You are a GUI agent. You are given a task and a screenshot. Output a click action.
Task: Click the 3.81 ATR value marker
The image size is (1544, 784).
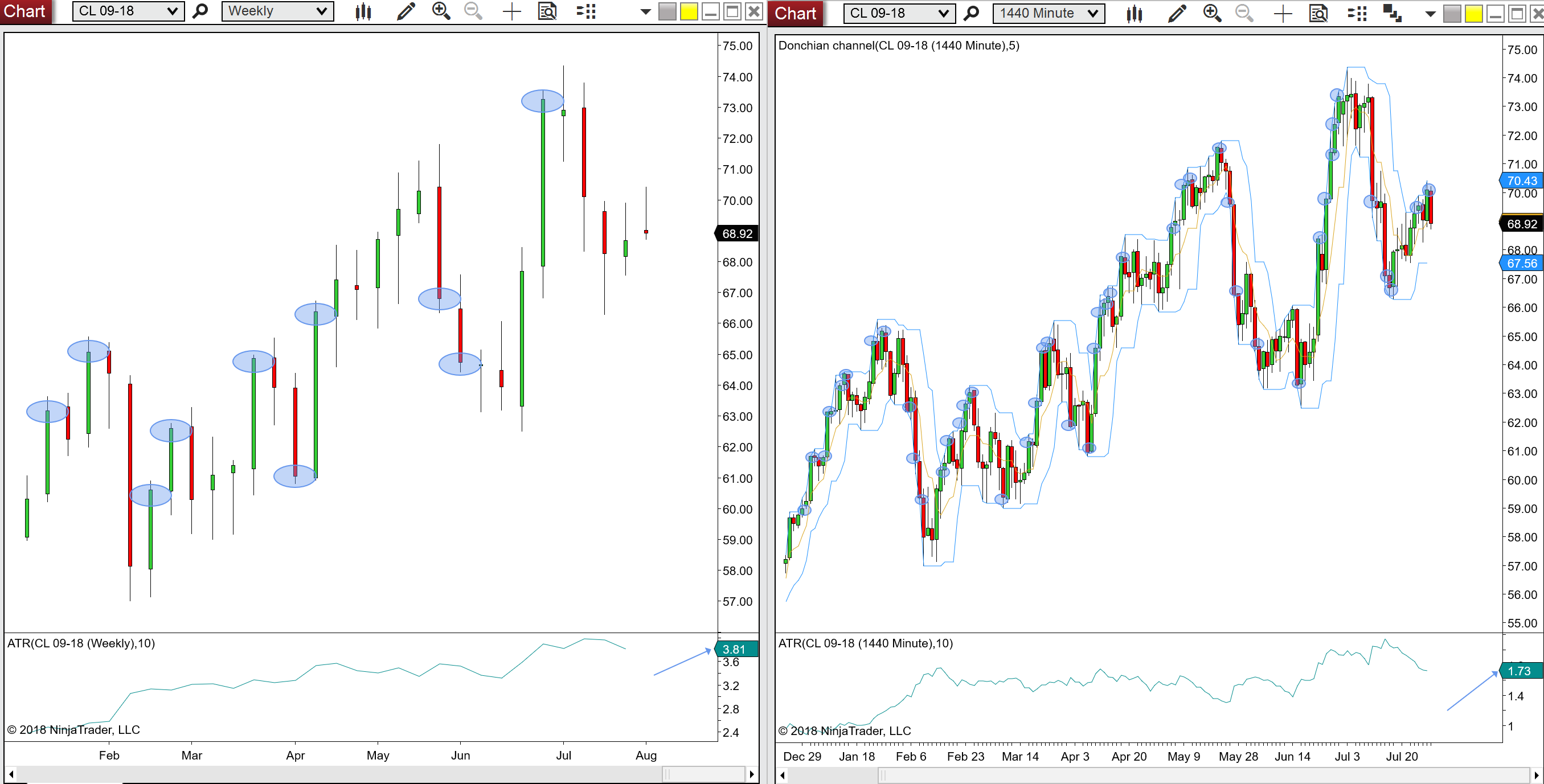coord(736,649)
